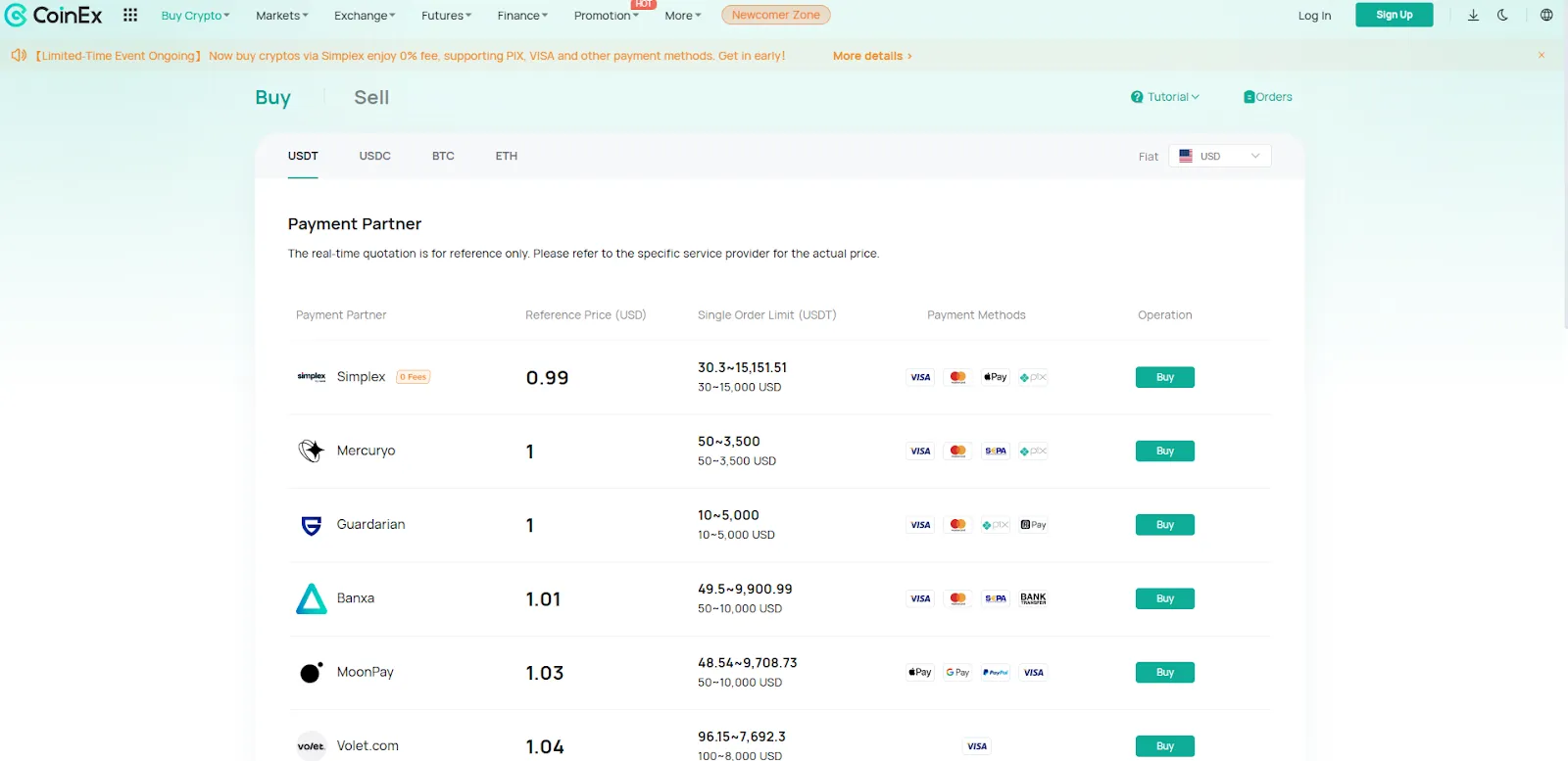Click the Mercuryo partner logo
The height and width of the screenshot is (761, 1568).
[312, 451]
